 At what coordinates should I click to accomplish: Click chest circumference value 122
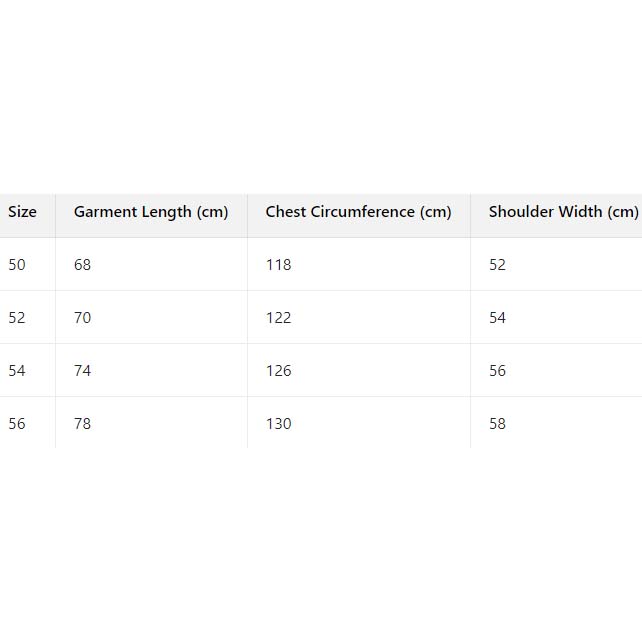coord(278,318)
